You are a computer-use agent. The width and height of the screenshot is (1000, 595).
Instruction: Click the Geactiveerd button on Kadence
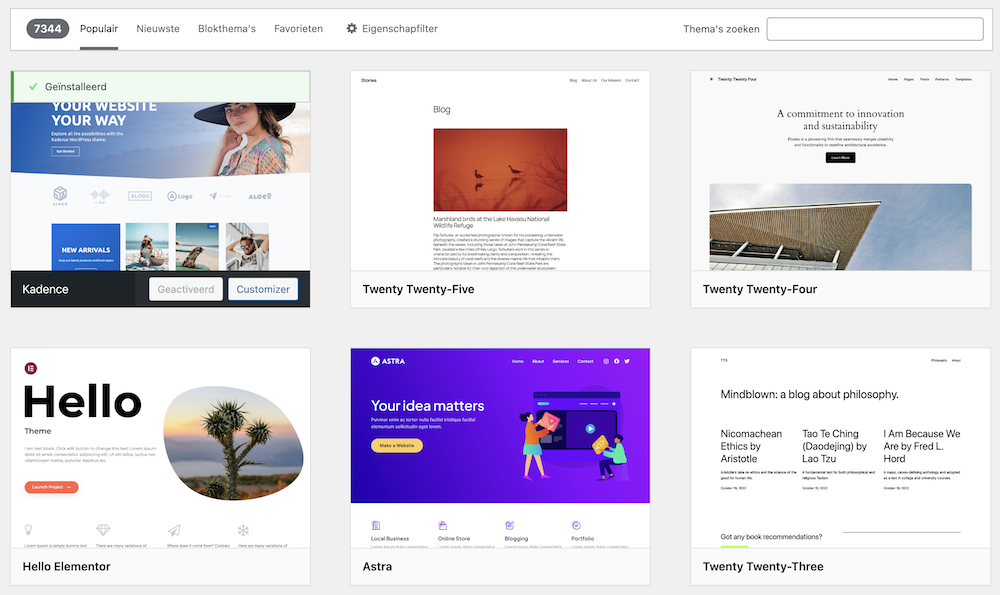pyautogui.click(x=186, y=289)
